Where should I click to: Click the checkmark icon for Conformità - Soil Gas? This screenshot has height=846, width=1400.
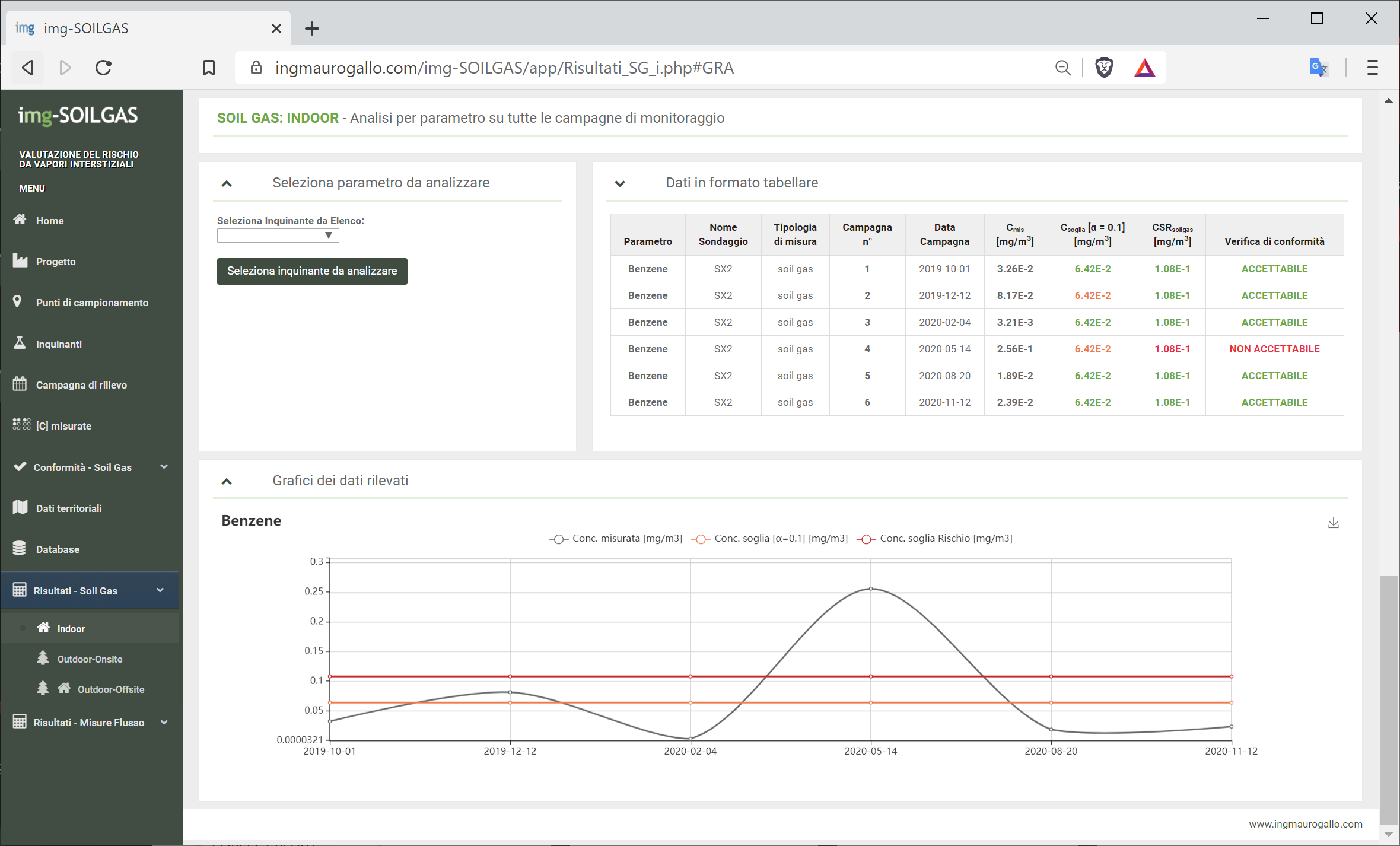(20, 466)
